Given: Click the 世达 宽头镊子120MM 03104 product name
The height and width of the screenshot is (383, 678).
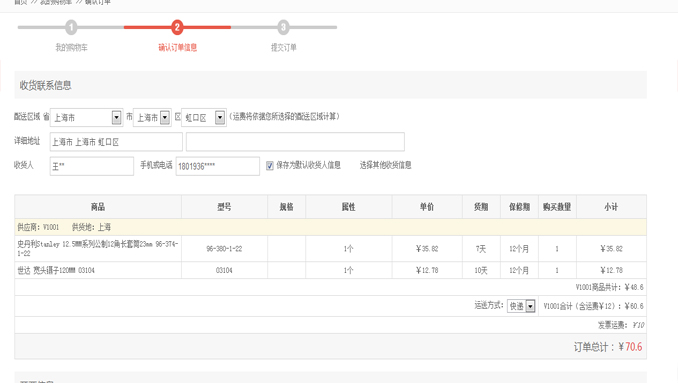Looking at the screenshot, I should point(56,270).
